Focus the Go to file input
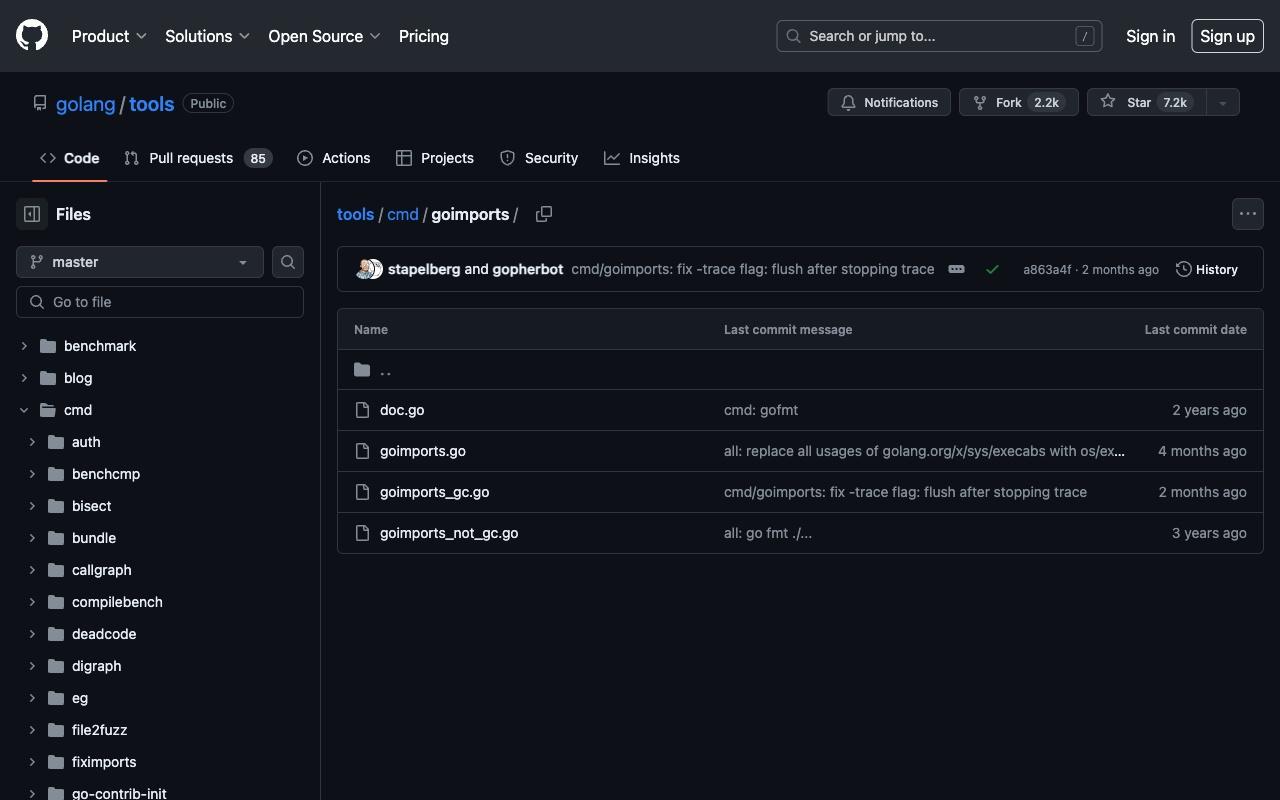This screenshot has height=800, width=1280. point(160,302)
